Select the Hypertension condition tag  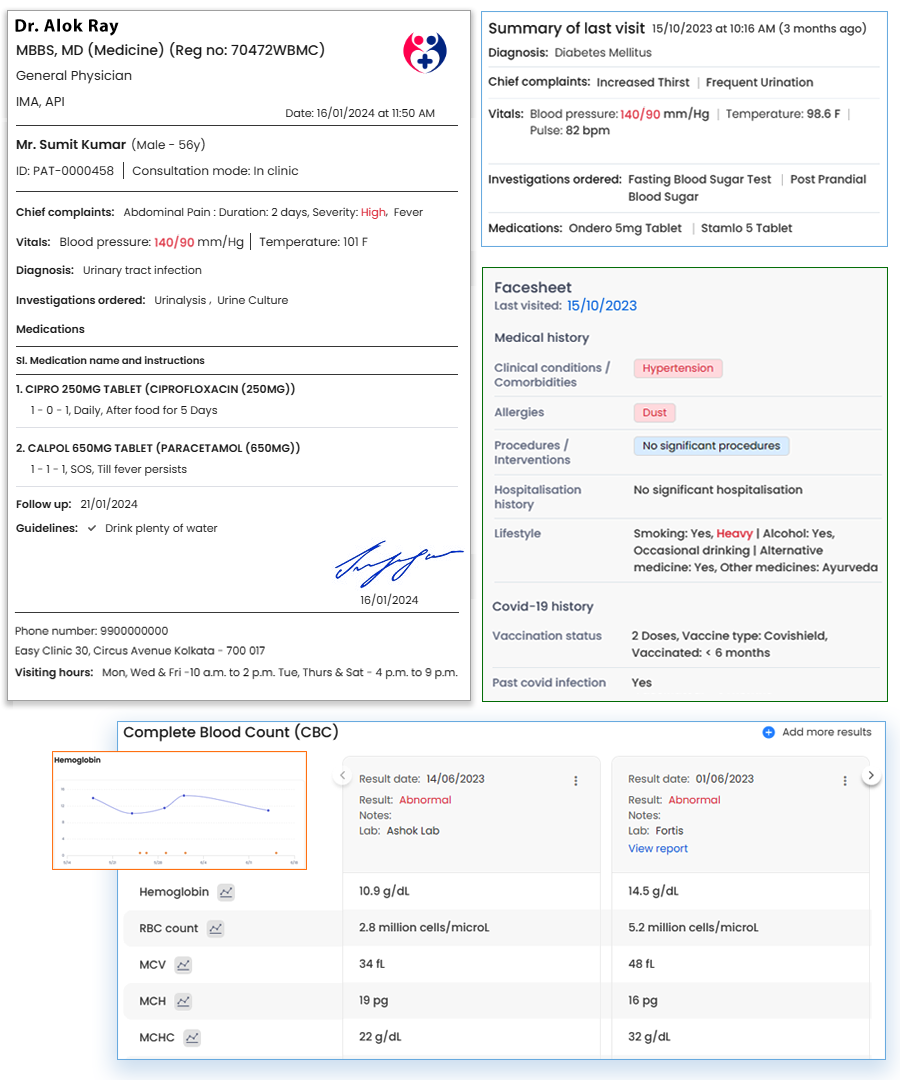[678, 368]
